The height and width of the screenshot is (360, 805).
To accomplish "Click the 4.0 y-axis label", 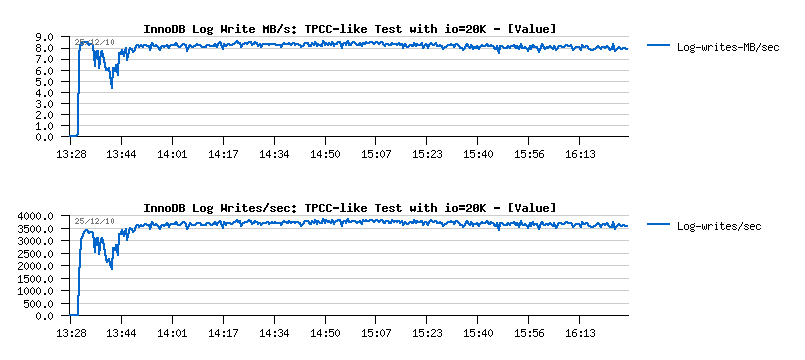I will point(45,93).
